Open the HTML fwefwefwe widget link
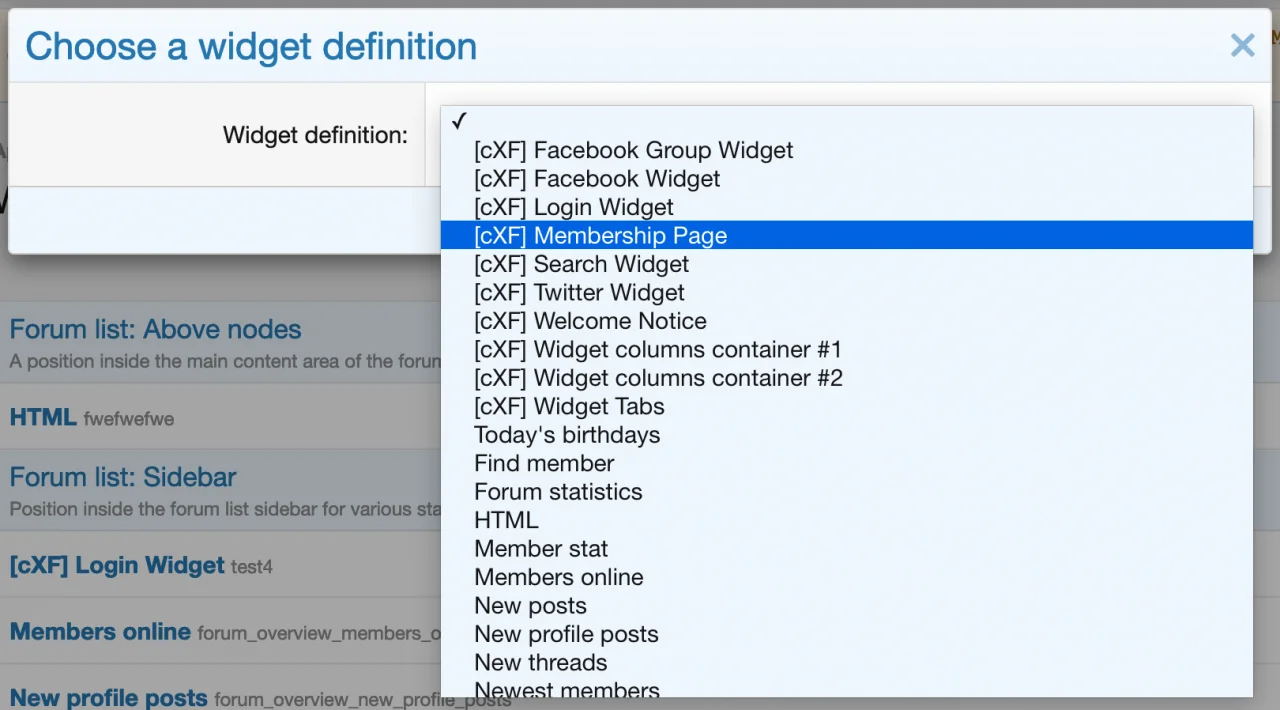The height and width of the screenshot is (710, 1280). point(43,417)
